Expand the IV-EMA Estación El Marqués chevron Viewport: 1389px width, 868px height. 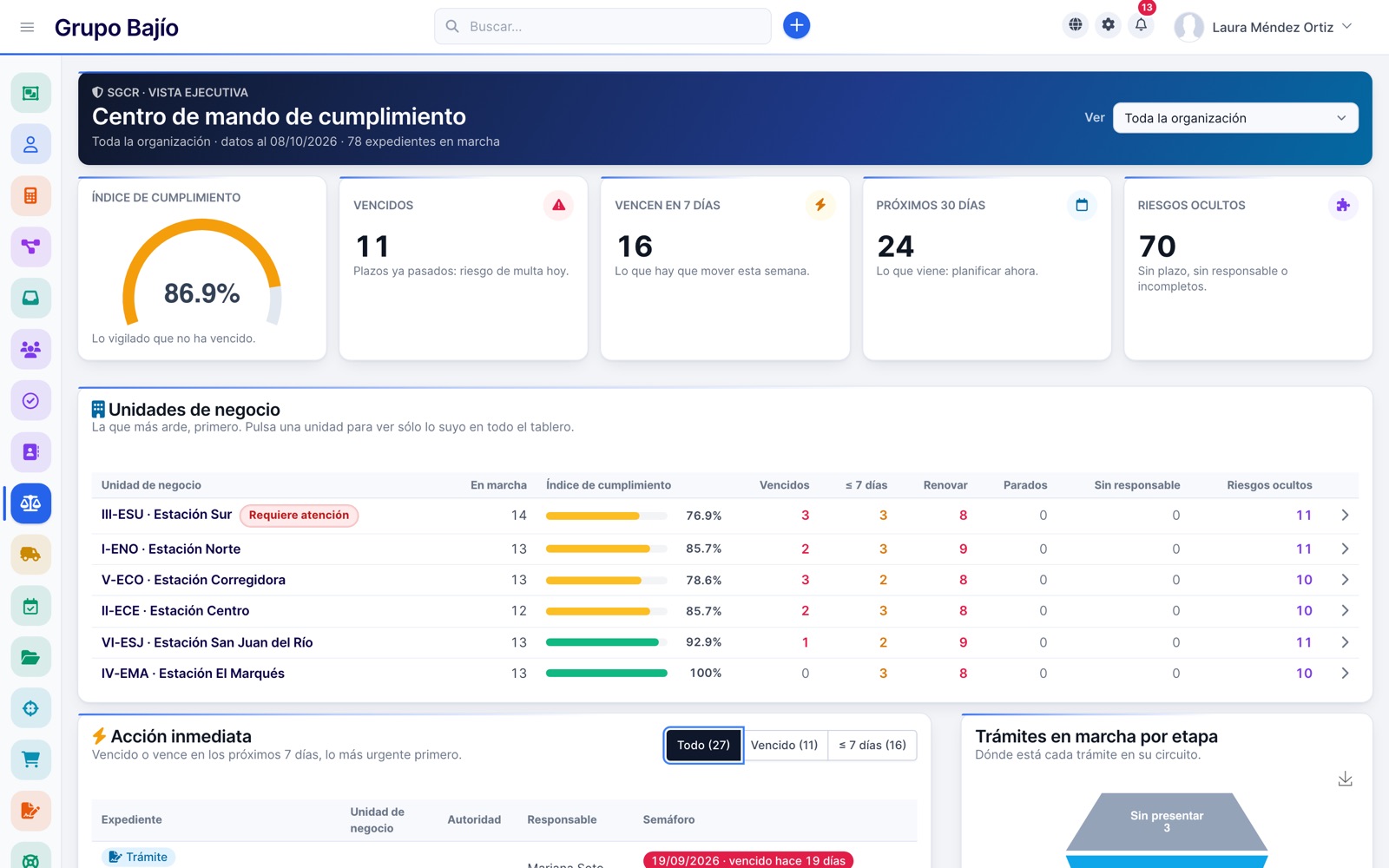[1345, 674]
